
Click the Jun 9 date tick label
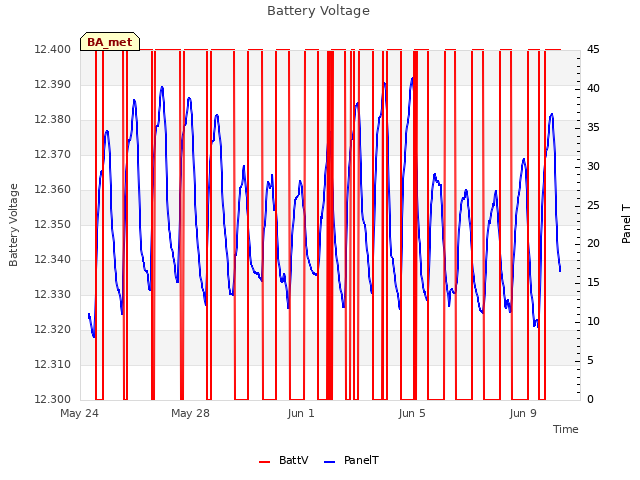523,413
